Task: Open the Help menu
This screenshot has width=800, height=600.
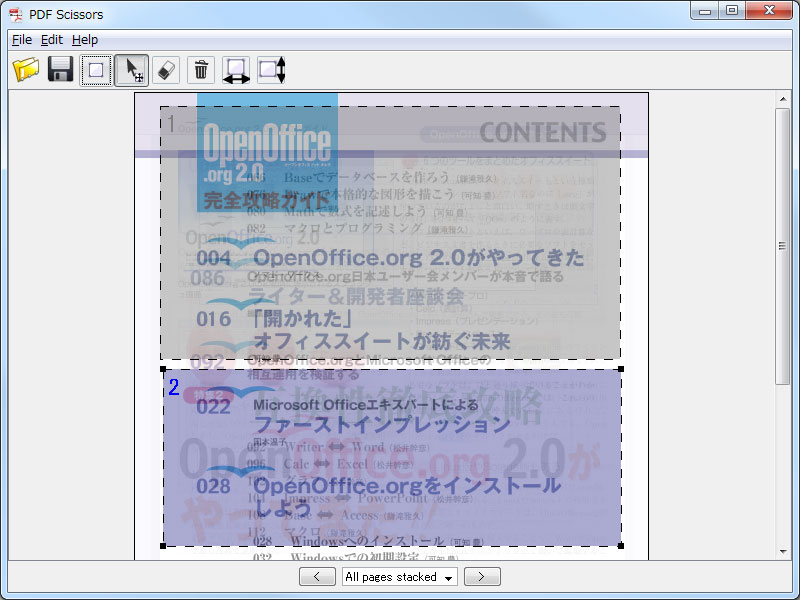Action: coord(85,40)
